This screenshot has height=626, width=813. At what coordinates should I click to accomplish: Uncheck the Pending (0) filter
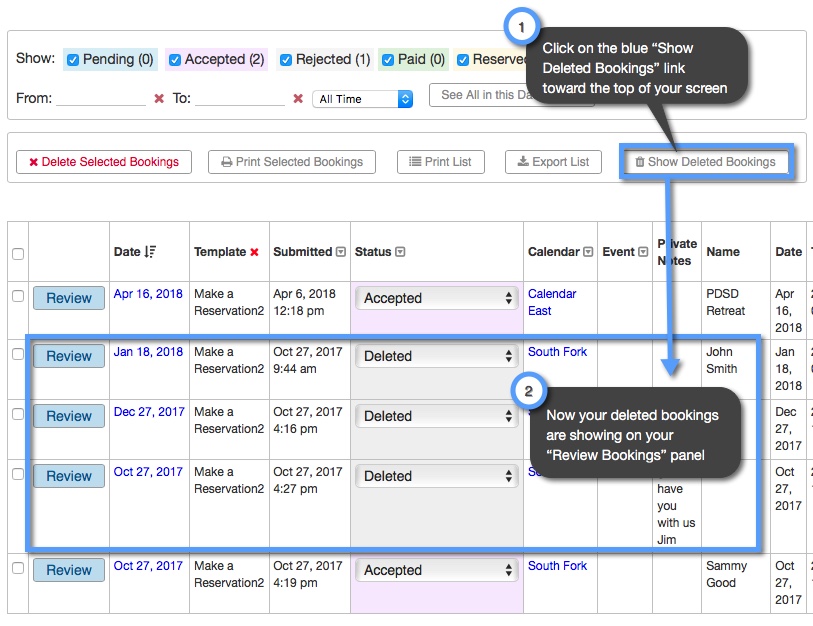pyautogui.click(x=73, y=59)
